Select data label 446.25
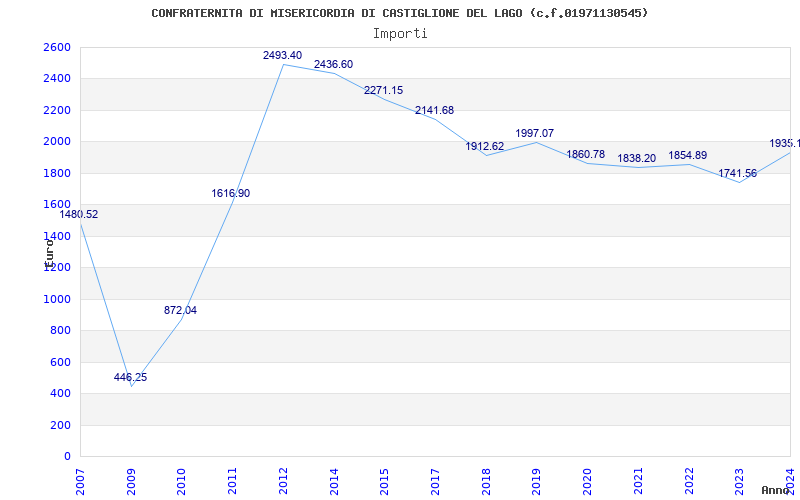 tap(130, 378)
